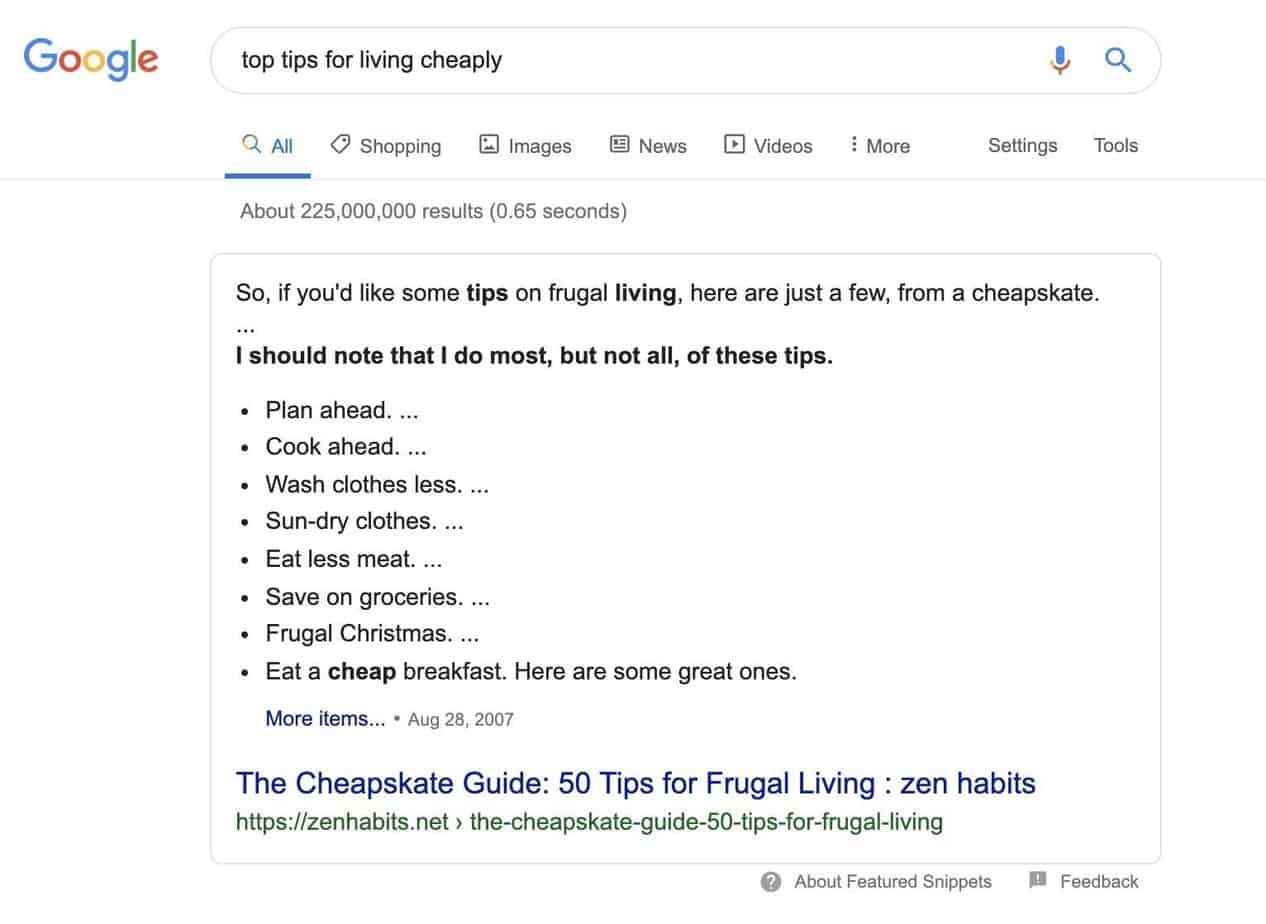Click the News newspaper icon
Image resolution: width=1266 pixels, height=924 pixels.
click(x=620, y=145)
